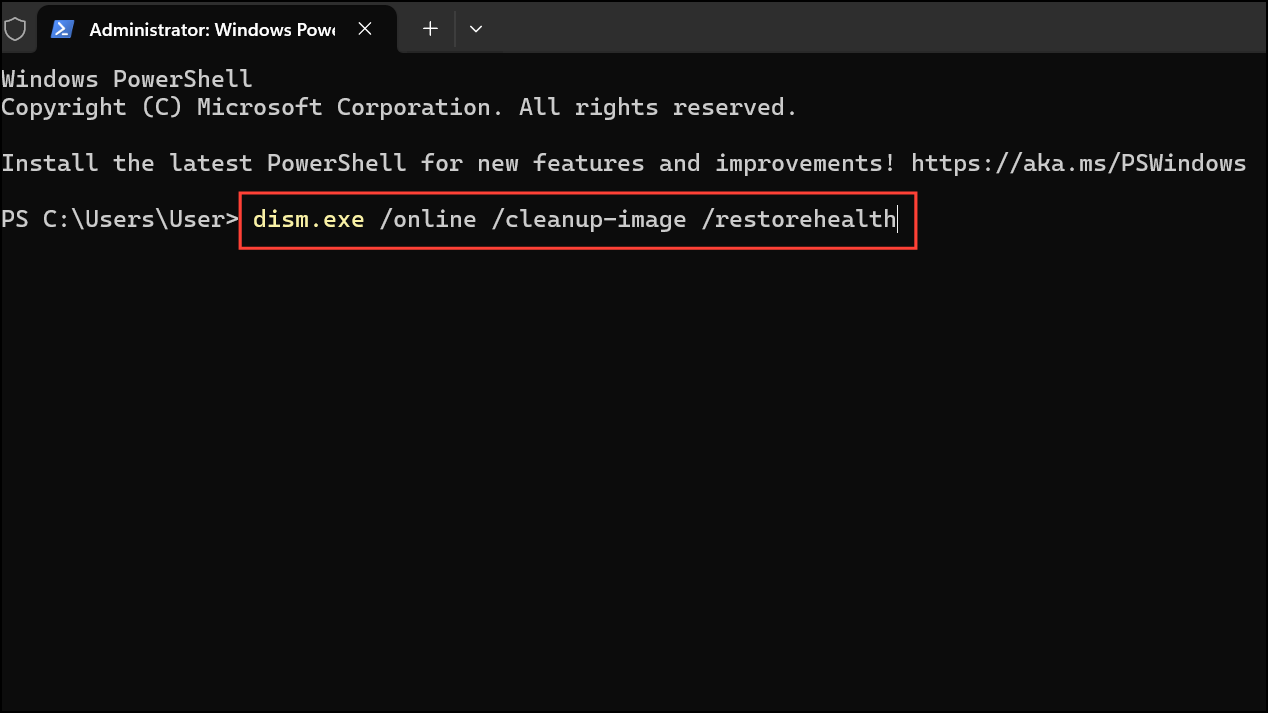
Task: Click the /online parameter in the command
Action: [x=428, y=219]
